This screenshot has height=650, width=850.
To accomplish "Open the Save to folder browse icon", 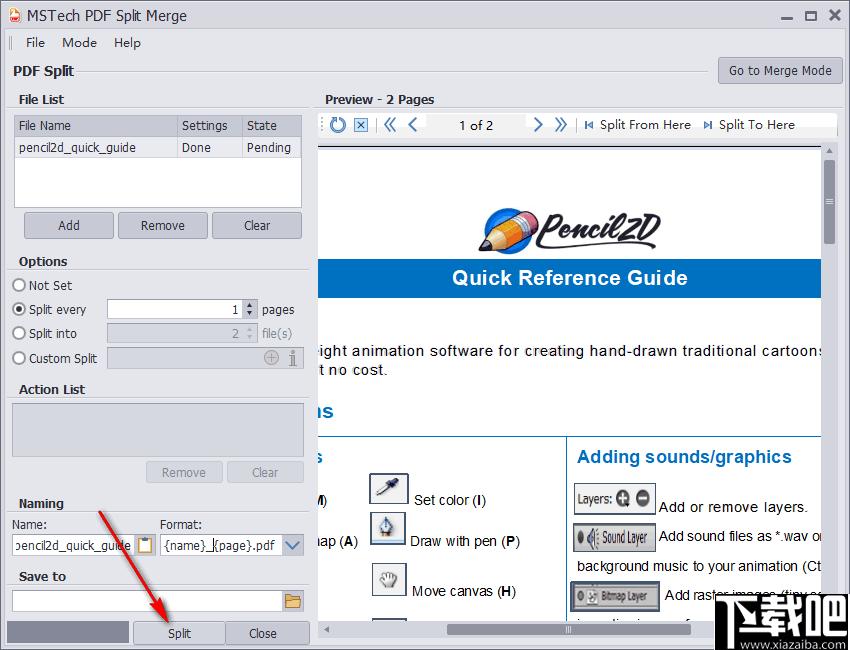I will [x=293, y=601].
